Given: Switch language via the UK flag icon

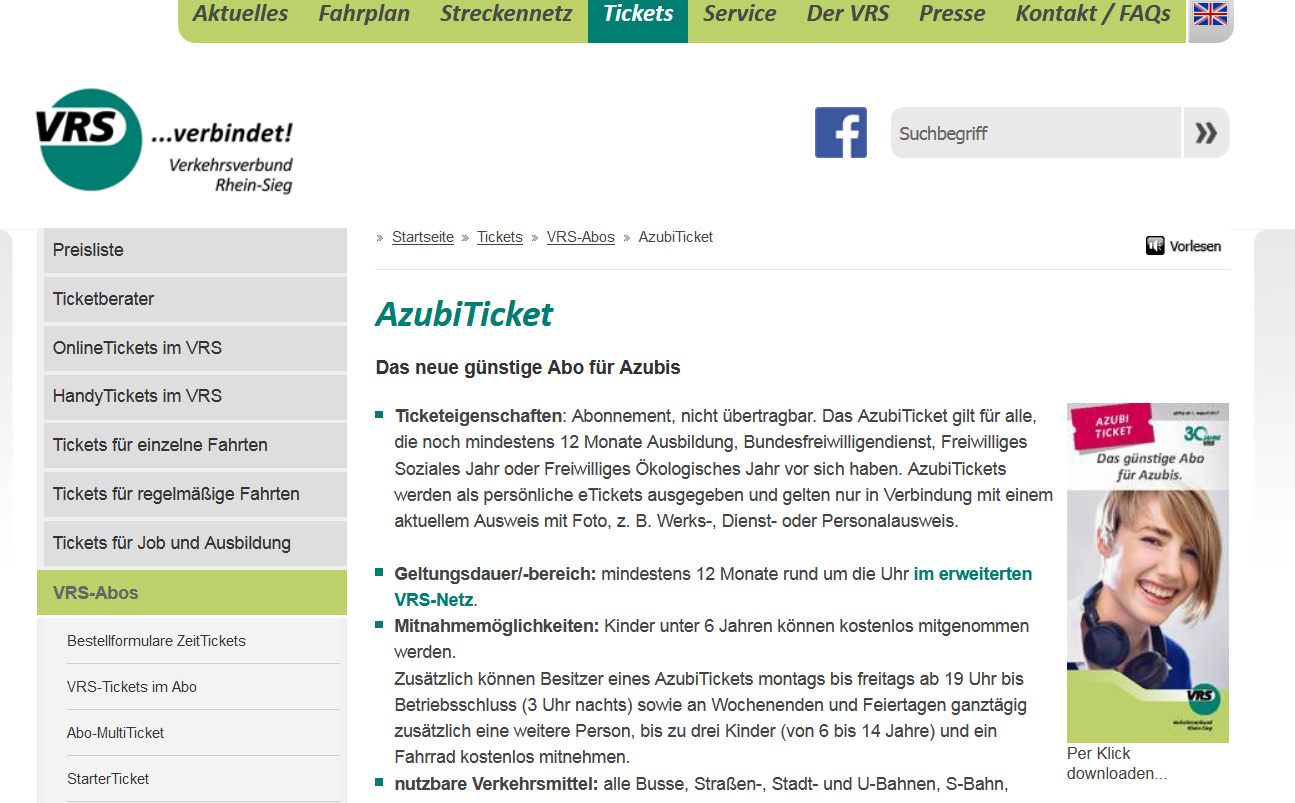Looking at the screenshot, I should pyautogui.click(x=1210, y=14).
